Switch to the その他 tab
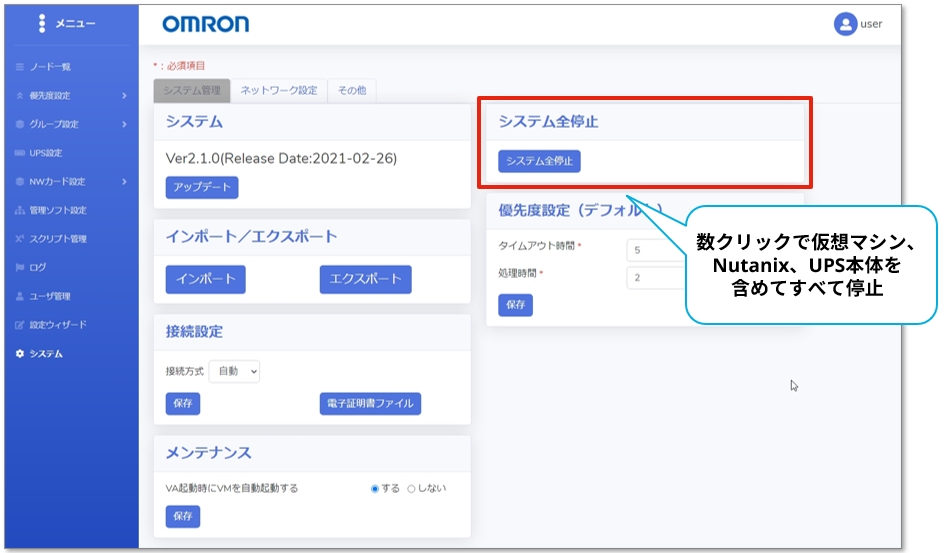The height and width of the screenshot is (553, 946). click(352, 90)
